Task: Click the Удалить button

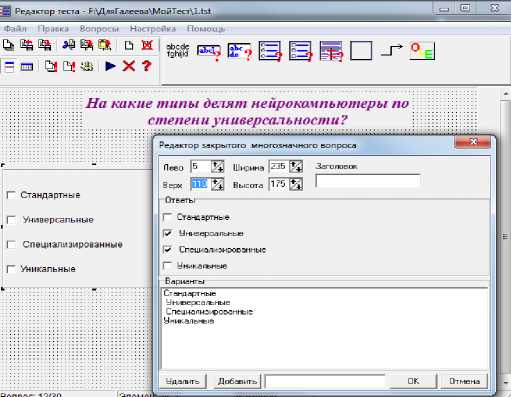Action: [183, 381]
